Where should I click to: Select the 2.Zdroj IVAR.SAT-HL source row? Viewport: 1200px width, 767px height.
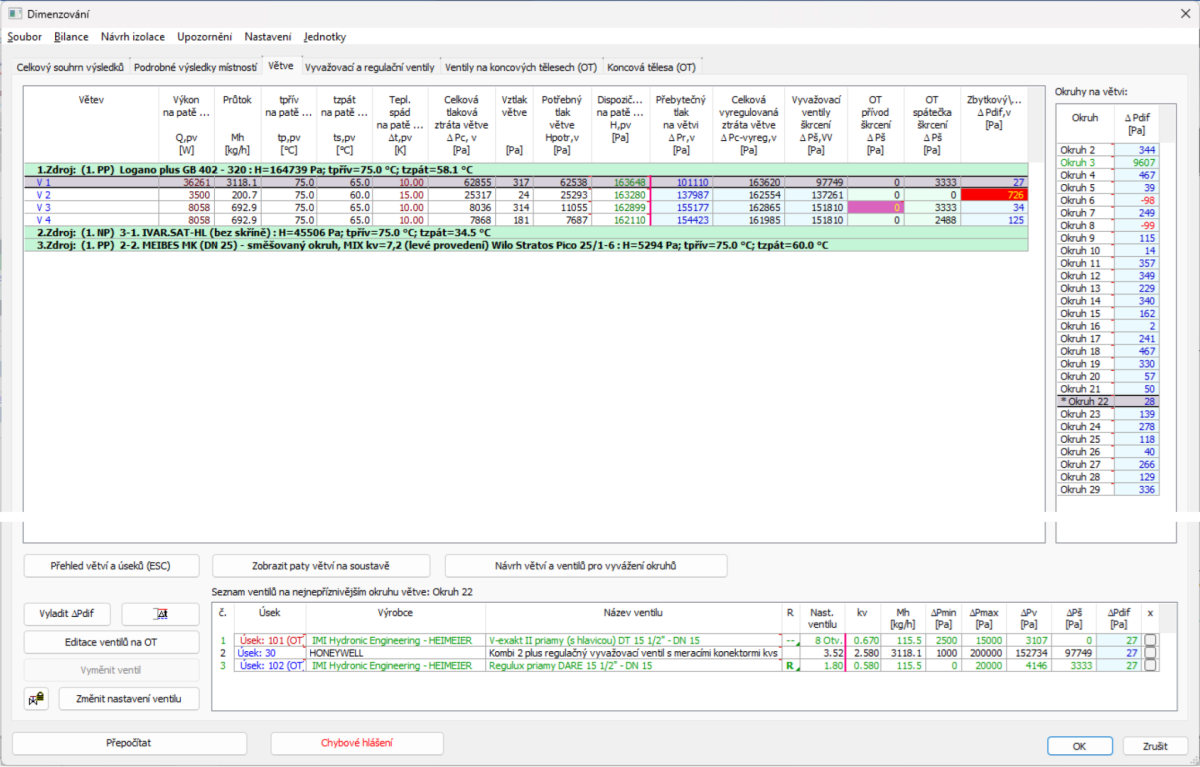[525, 232]
